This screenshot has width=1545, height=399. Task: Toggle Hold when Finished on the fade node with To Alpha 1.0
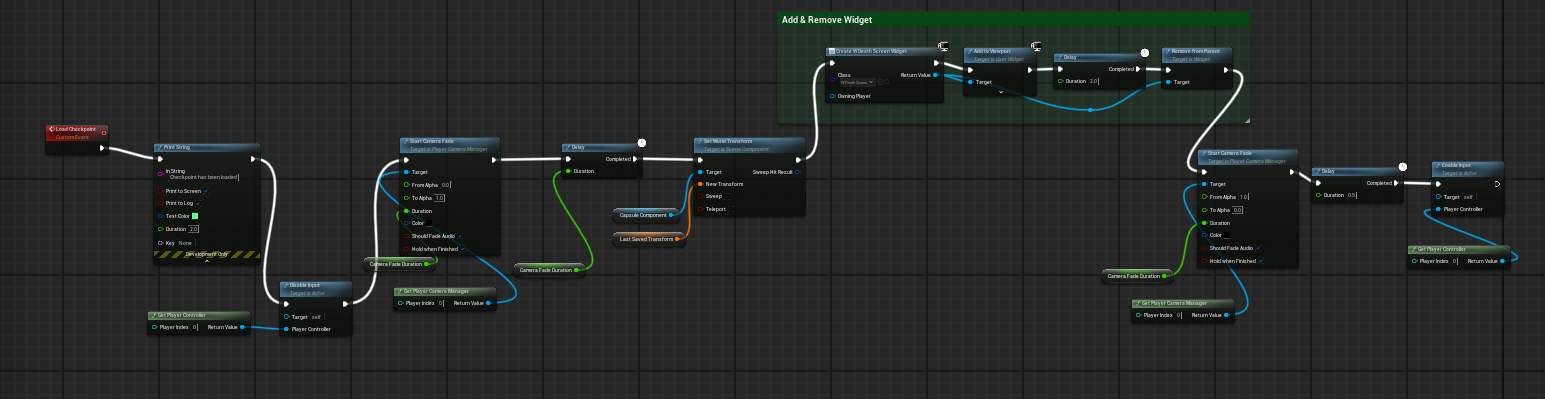click(463, 249)
